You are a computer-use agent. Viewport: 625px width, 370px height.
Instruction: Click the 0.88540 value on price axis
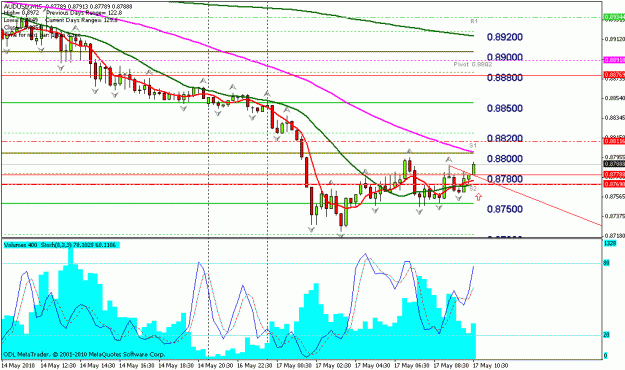tap(615, 98)
